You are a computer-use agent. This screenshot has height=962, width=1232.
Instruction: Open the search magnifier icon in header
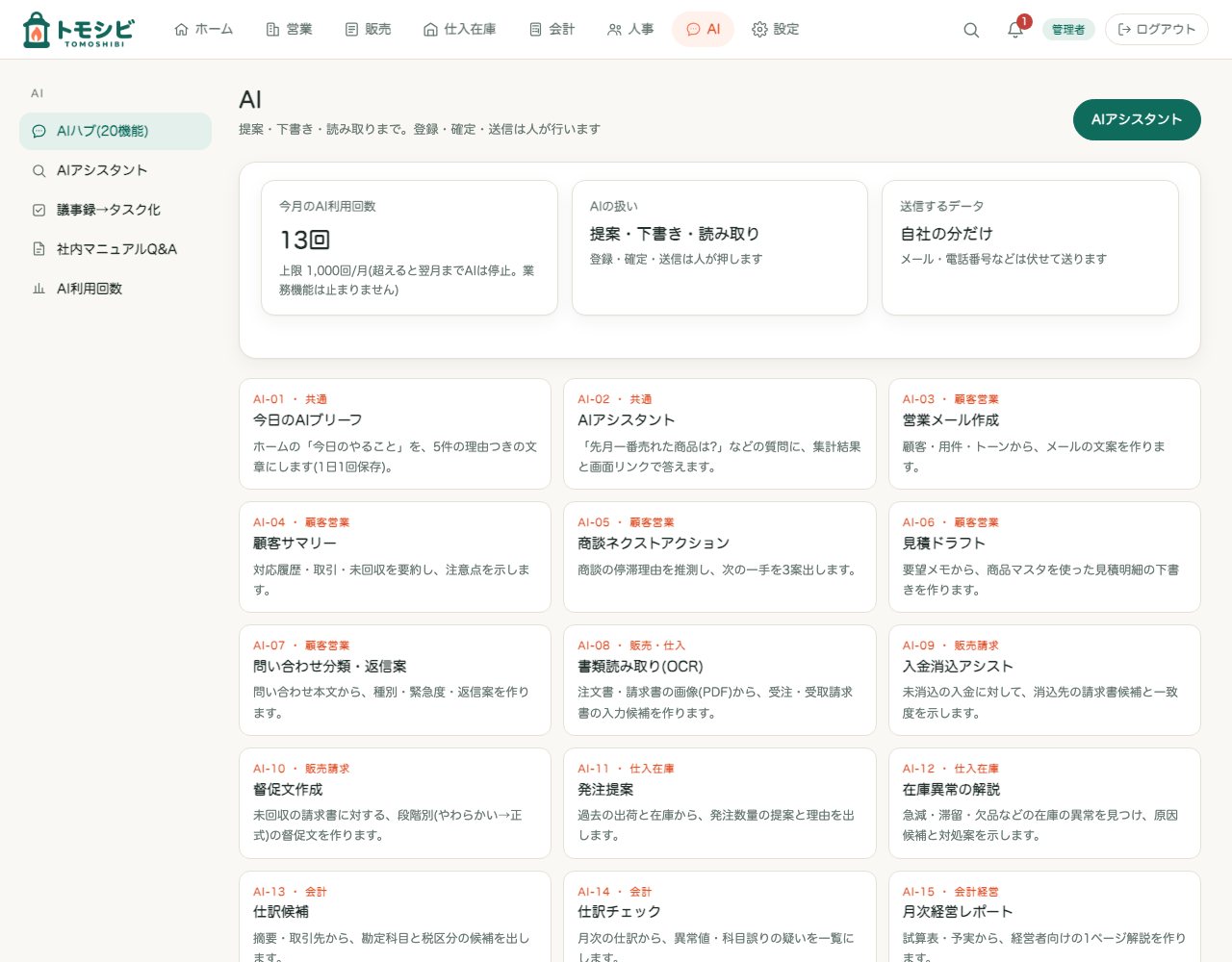(x=971, y=30)
